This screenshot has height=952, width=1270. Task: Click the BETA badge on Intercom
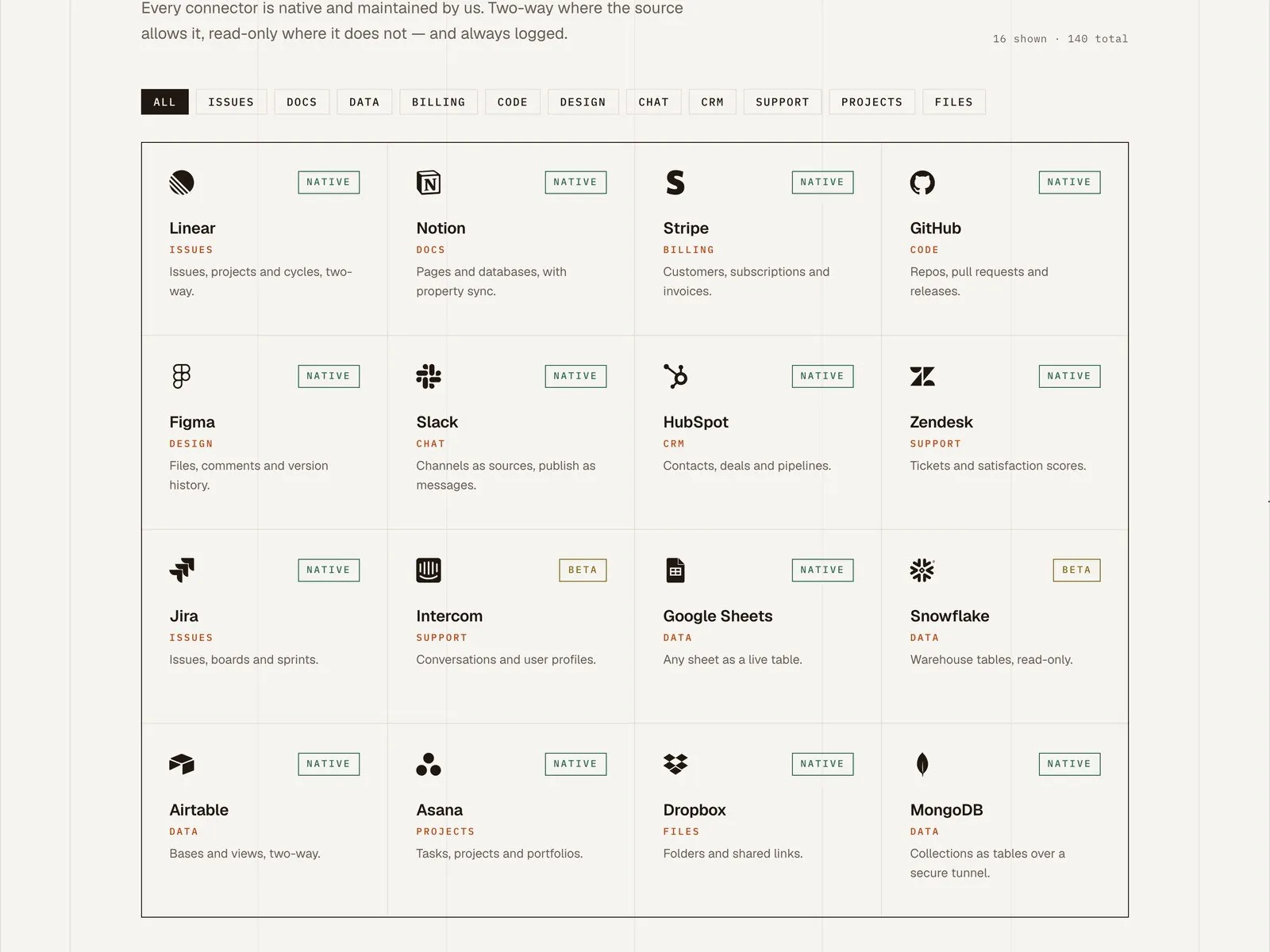583,570
